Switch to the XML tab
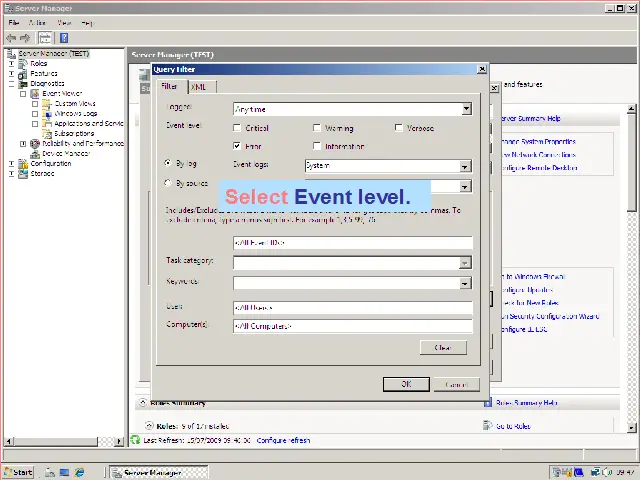The image size is (640, 480). (x=198, y=87)
